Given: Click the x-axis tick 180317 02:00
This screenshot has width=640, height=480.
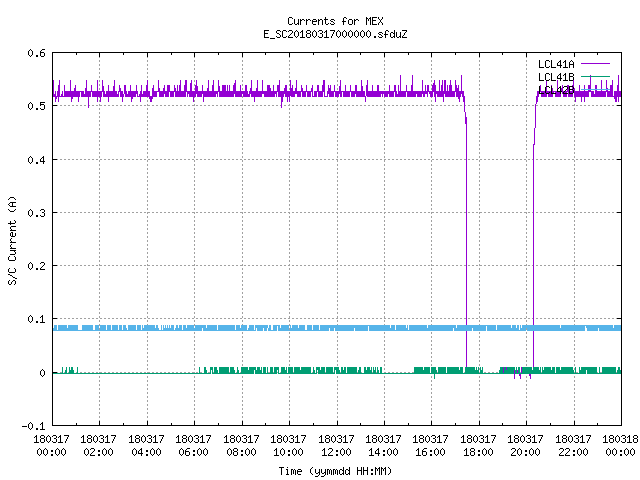Looking at the screenshot, I should point(98,445).
